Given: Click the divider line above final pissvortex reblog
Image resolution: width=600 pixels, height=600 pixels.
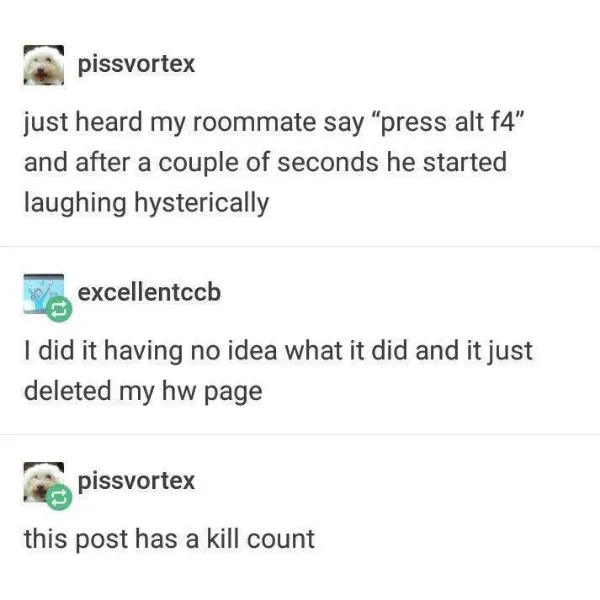Looking at the screenshot, I should point(300,435).
